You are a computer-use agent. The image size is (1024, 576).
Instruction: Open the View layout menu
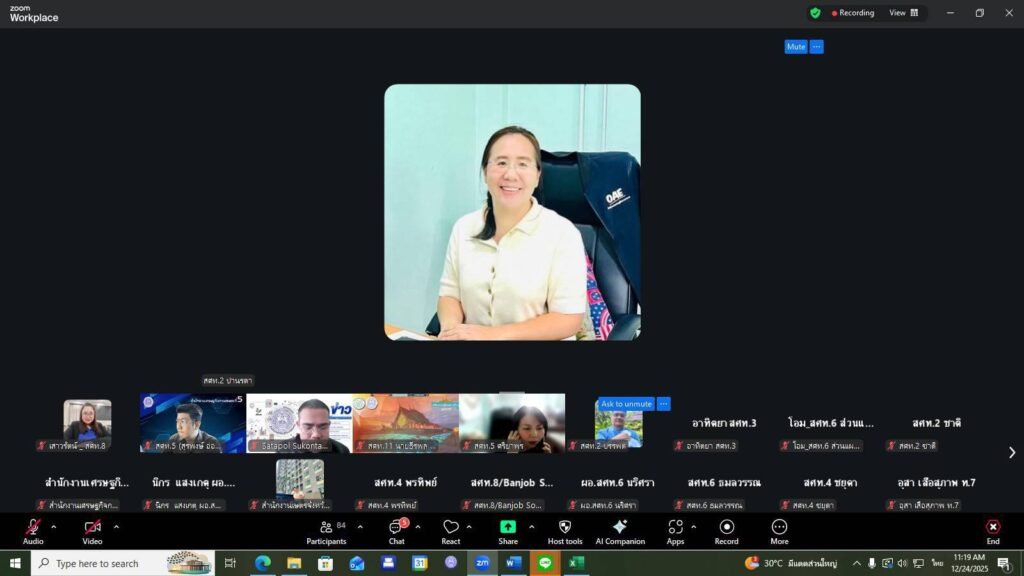903,13
